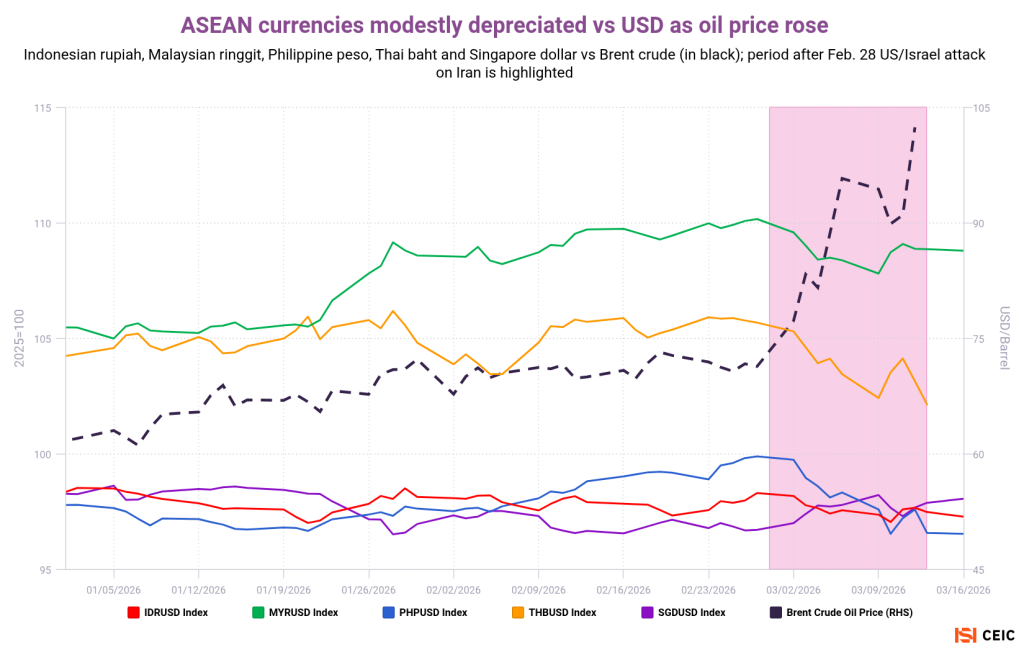Click the green MYRUSD legend swatch

click(258, 612)
